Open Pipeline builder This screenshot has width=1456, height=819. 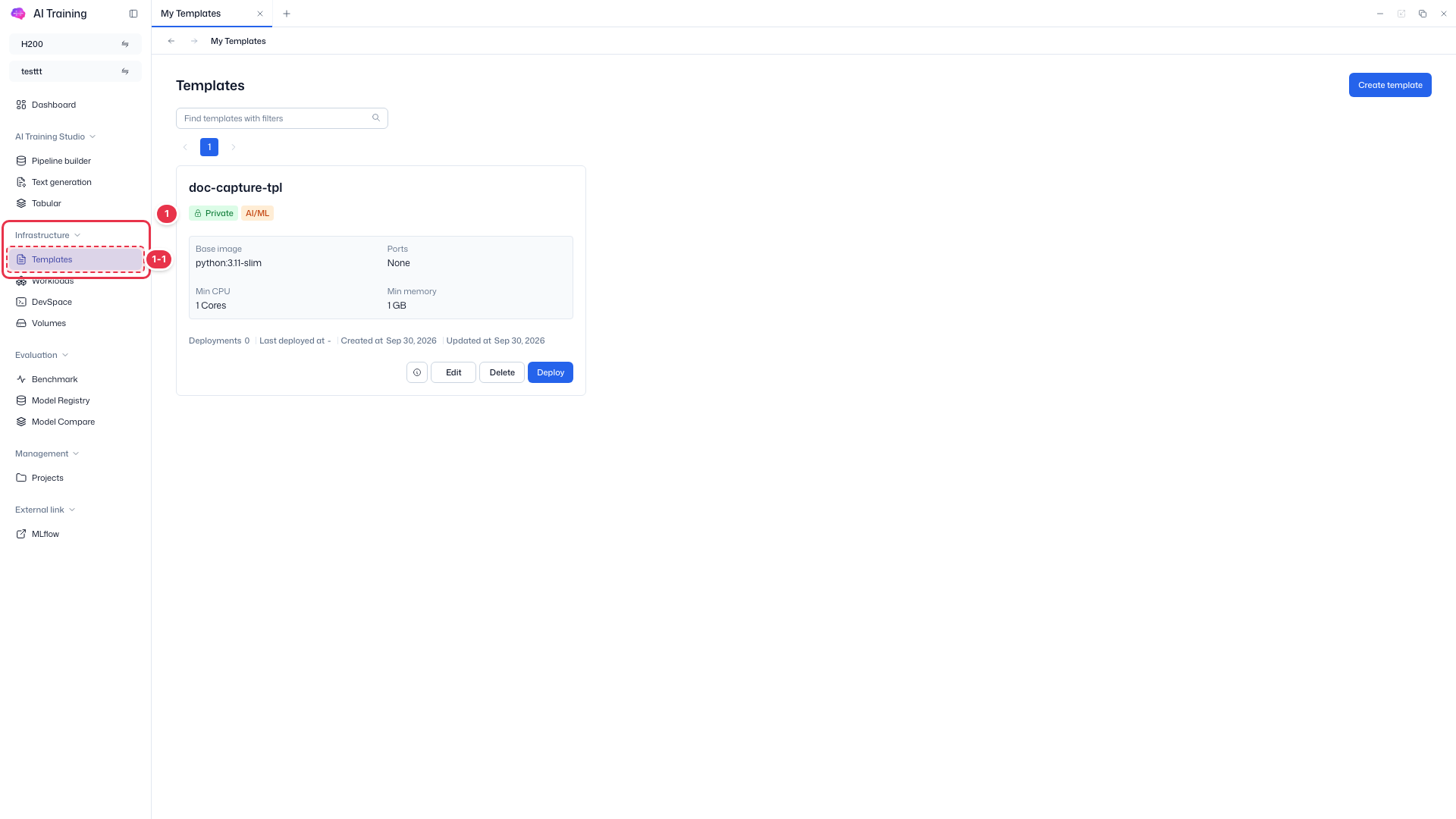[75, 161]
